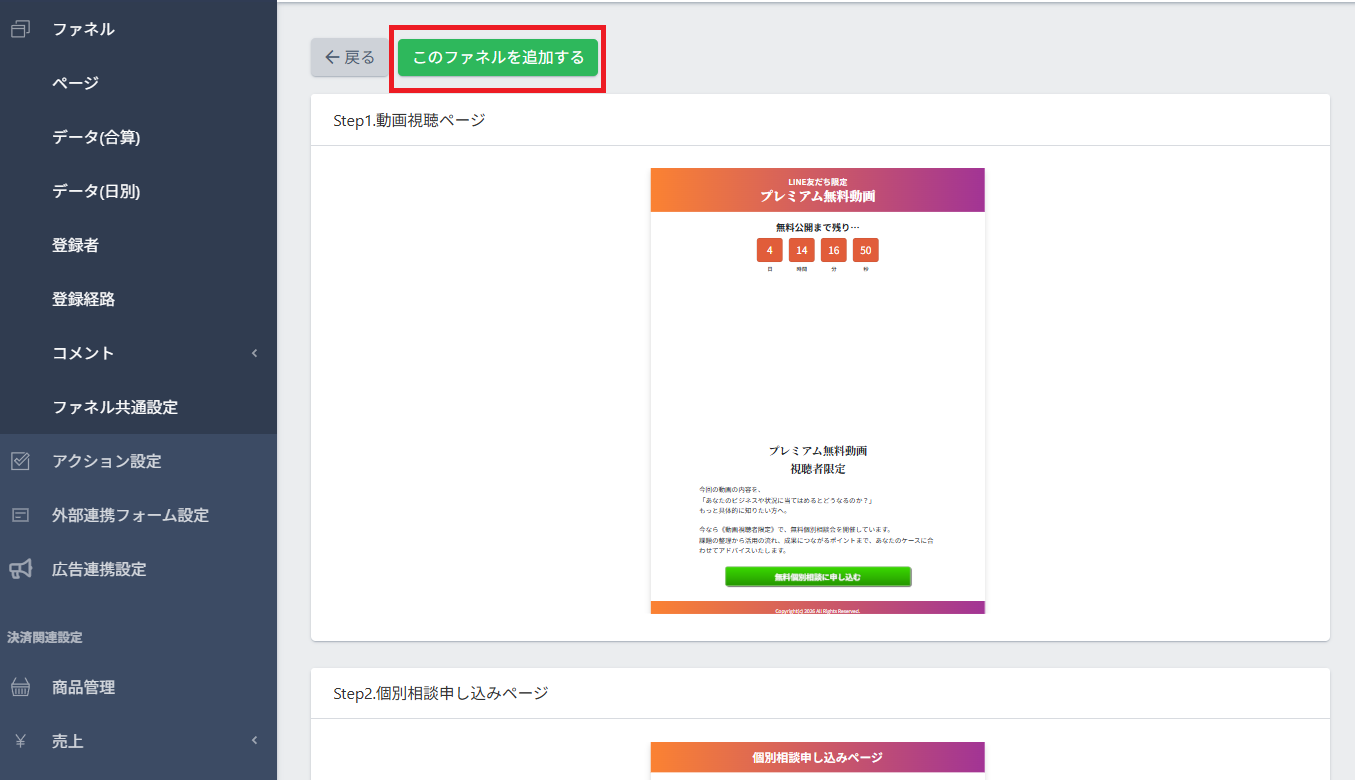This screenshot has width=1355, height=780.
Task: Click the Step2 個別相談申し込みページ preview banner
Action: point(818,757)
